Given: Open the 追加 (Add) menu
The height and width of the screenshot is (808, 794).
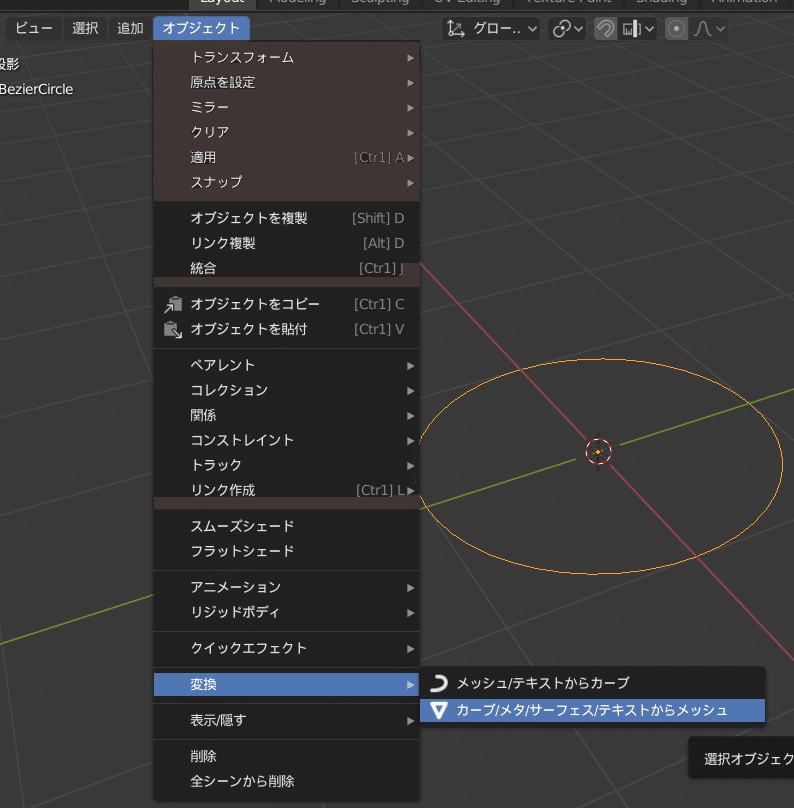Looking at the screenshot, I should coord(130,28).
